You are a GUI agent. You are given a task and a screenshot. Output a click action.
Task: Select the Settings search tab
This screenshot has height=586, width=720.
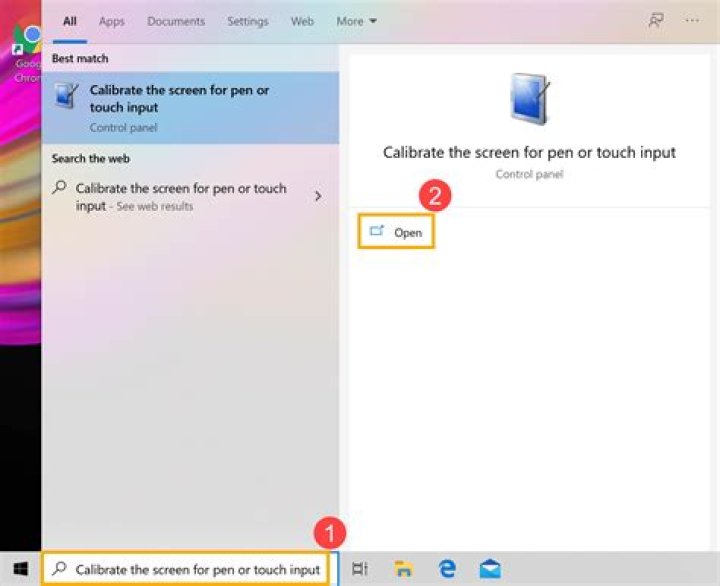click(x=247, y=21)
